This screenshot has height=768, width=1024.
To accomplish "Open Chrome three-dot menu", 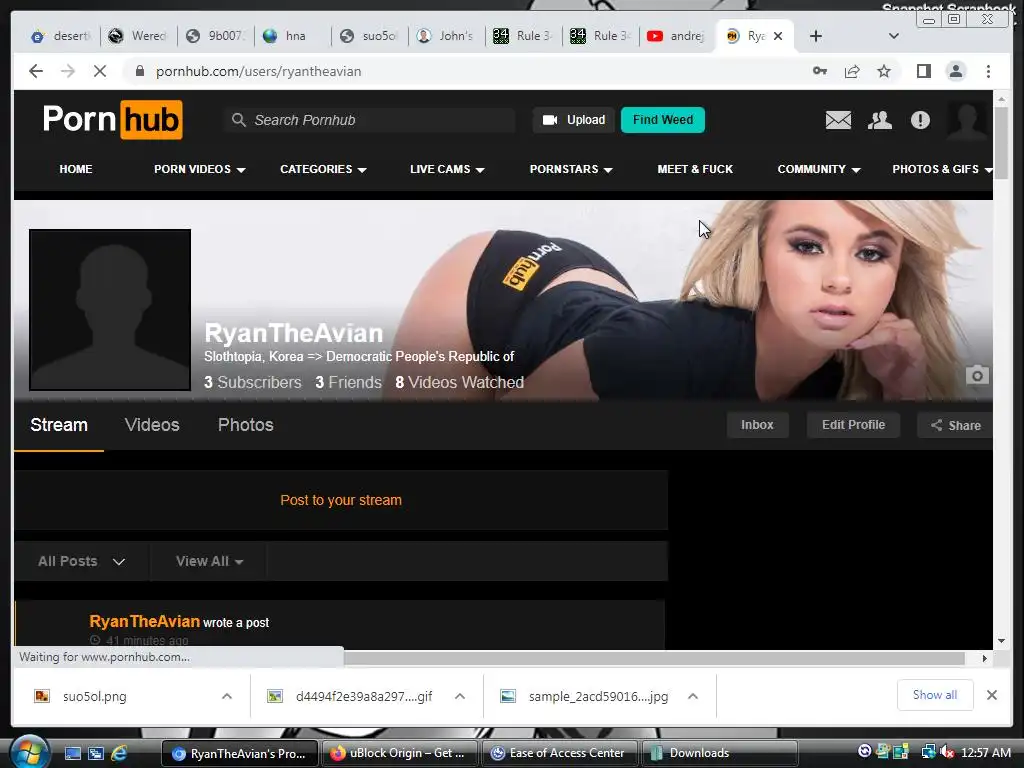I will tap(988, 71).
